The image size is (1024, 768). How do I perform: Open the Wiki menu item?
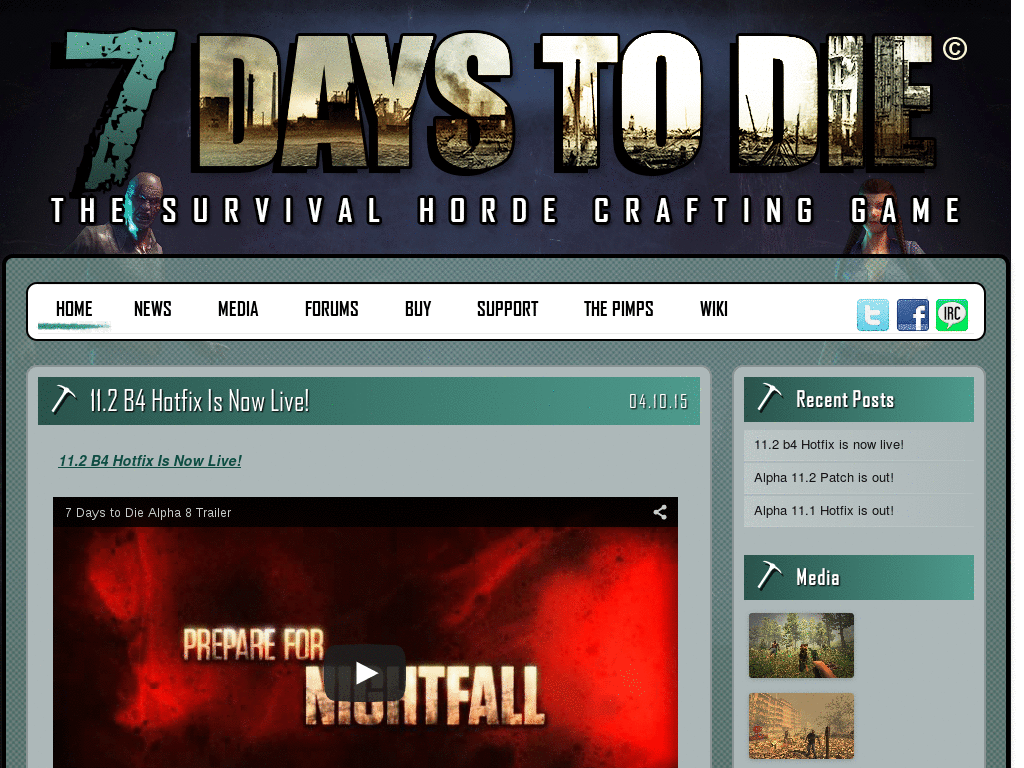[x=713, y=308]
